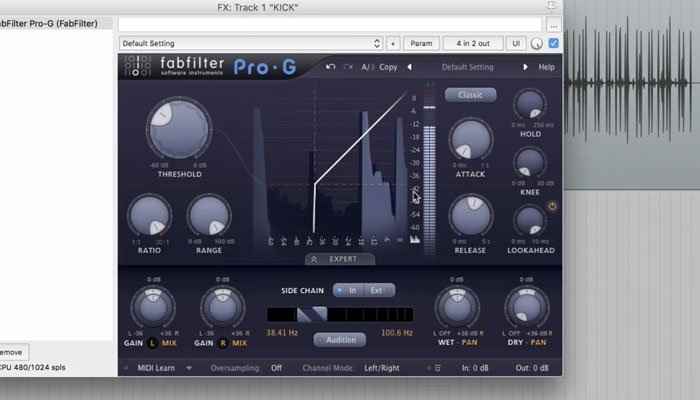Viewport: 700px width, 400px height.
Task: Go to next preset with right arrow
Action: [525, 67]
